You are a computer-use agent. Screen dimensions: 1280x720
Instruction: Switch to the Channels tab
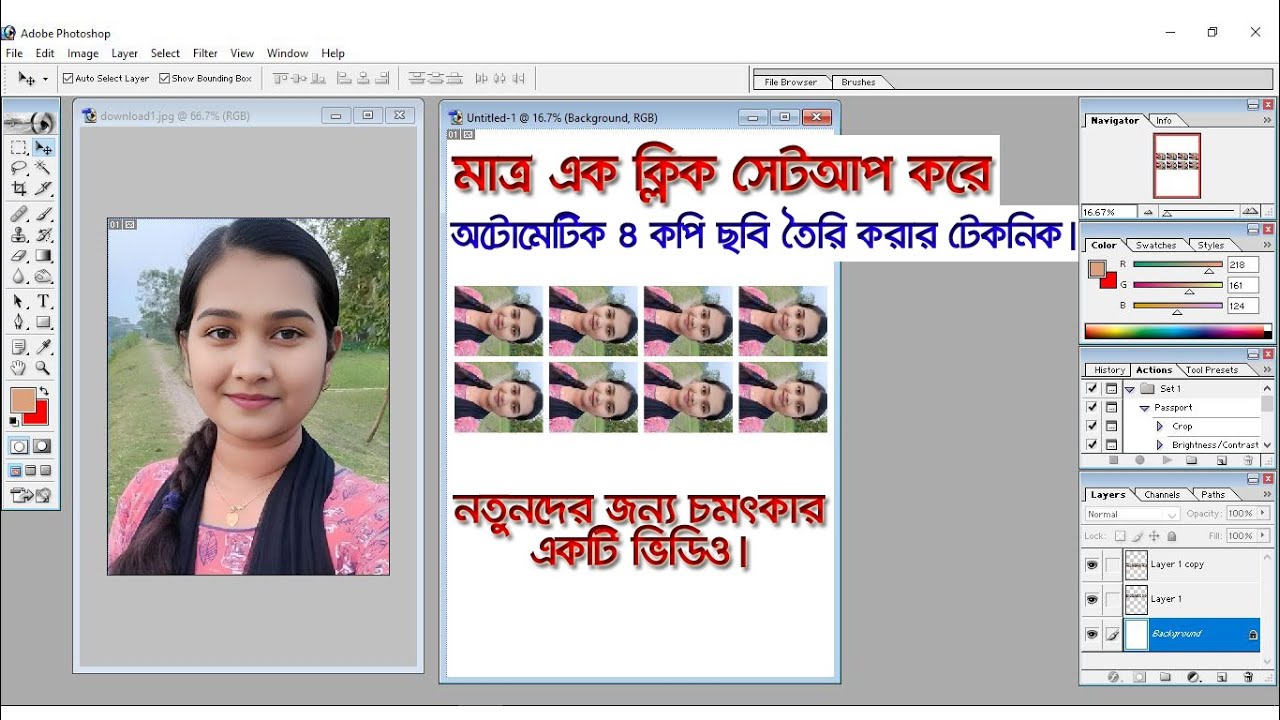click(1162, 494)
